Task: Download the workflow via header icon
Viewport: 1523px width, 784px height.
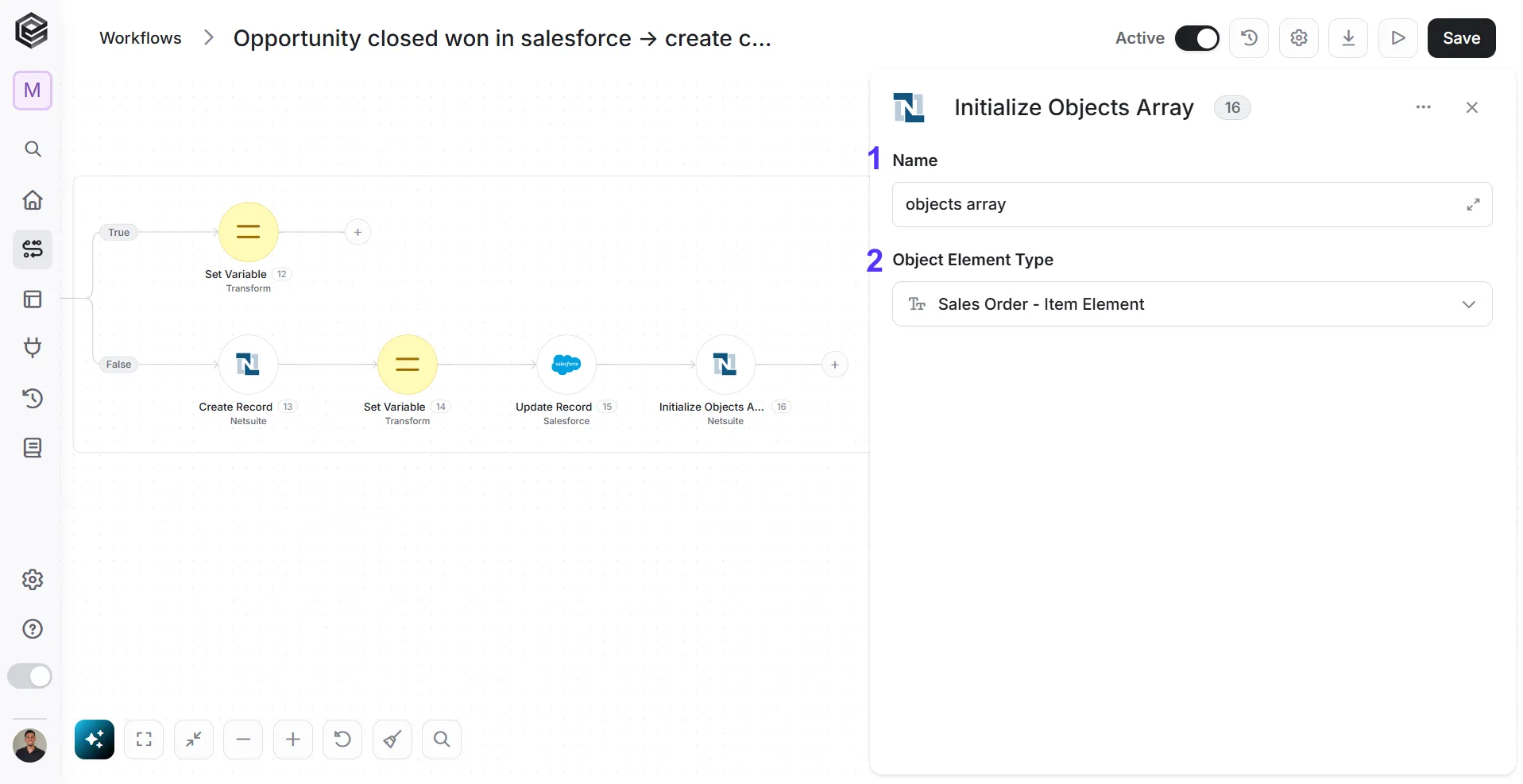Action: click(x=1348, y=38)
